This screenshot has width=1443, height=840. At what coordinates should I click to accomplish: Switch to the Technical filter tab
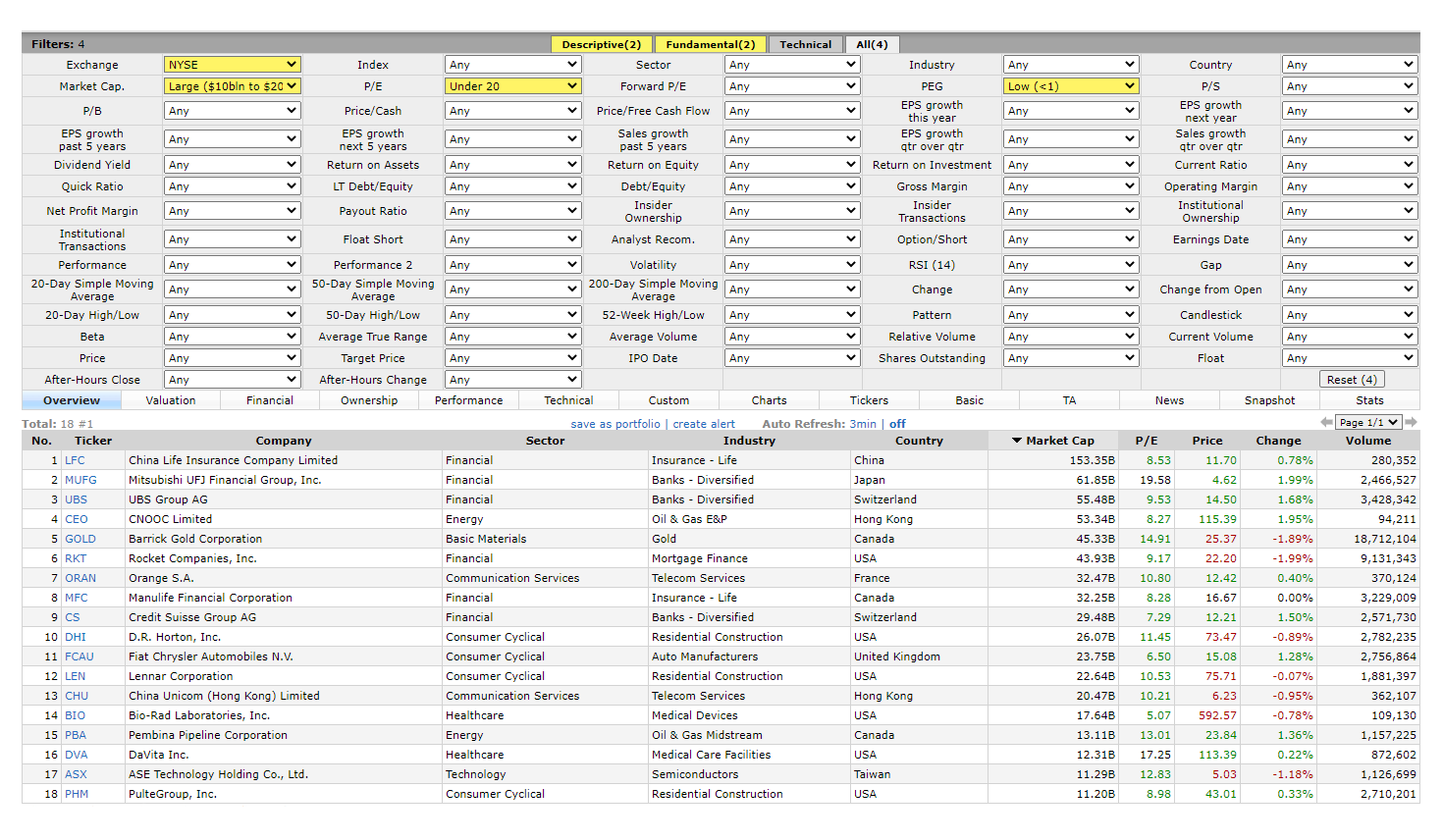point(805,44)
